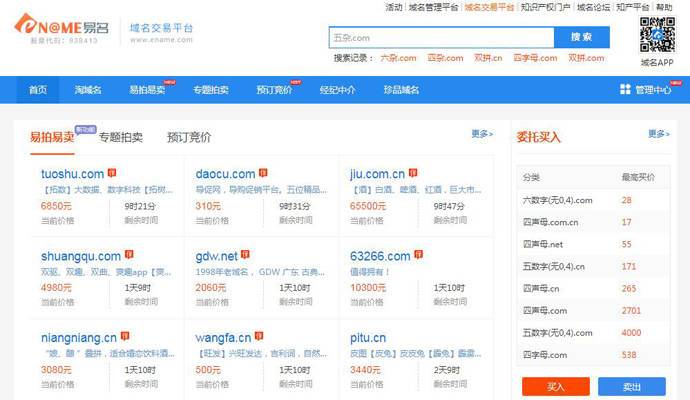Open the 域名APP QR code

(x=657, y=35)
